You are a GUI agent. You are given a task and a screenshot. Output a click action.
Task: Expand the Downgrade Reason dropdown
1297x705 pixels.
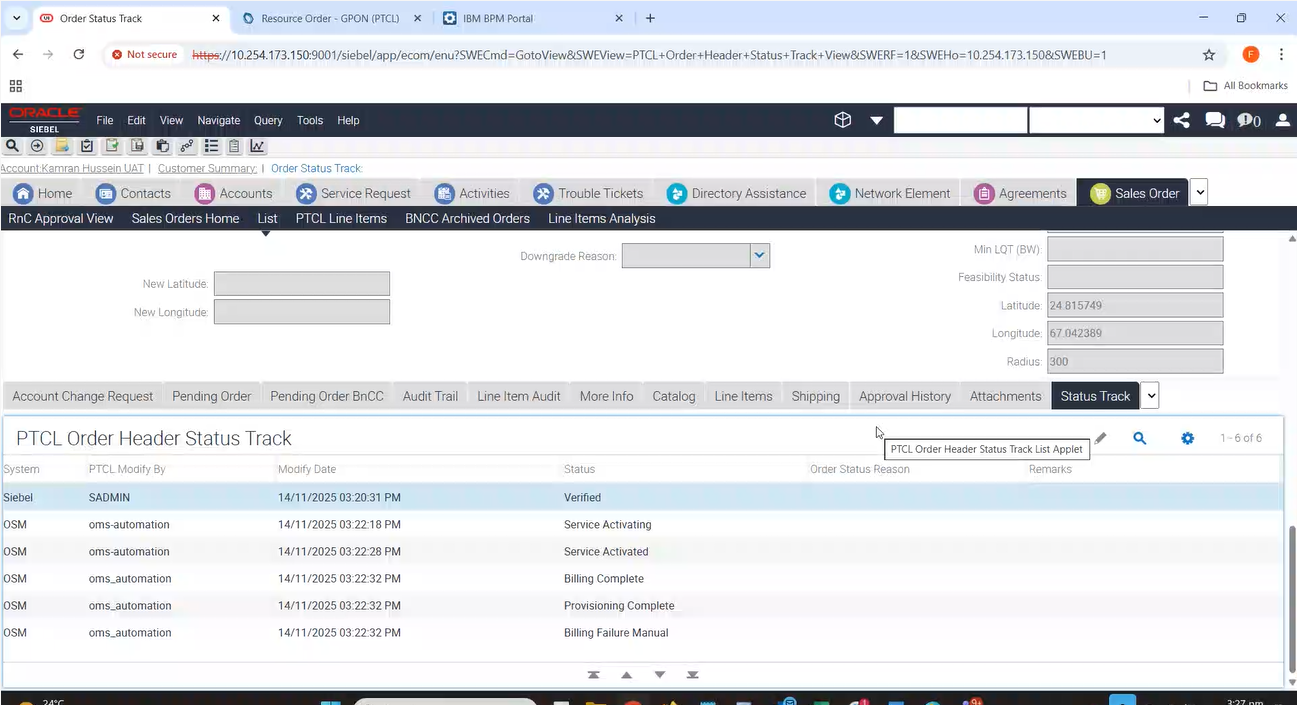(x=760, y=256)
